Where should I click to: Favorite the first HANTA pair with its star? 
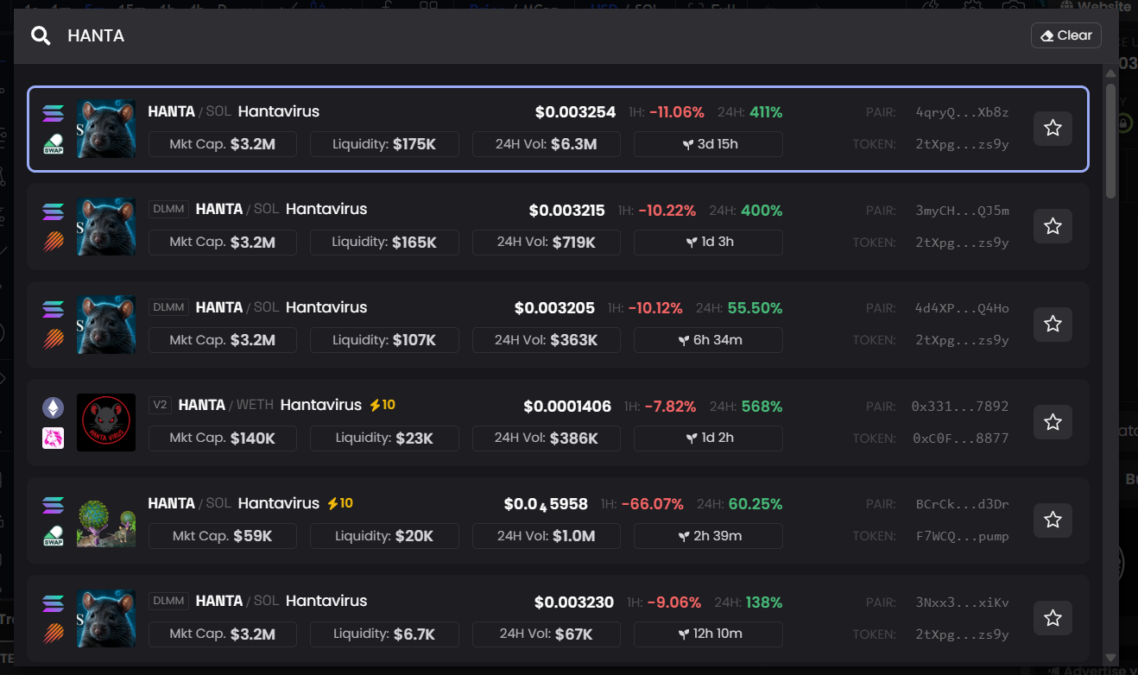(x=1052, y=128)
